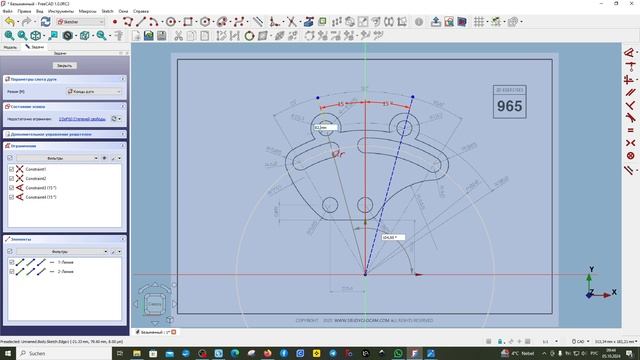Select the B-spline tool
Screen dimensions: 640x360
(239, 22)
